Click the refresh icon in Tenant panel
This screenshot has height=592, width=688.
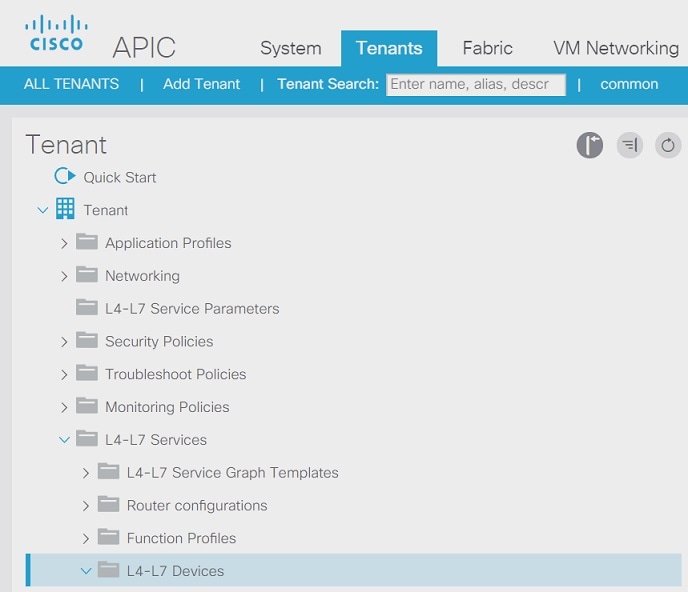[x=668, y=145]
